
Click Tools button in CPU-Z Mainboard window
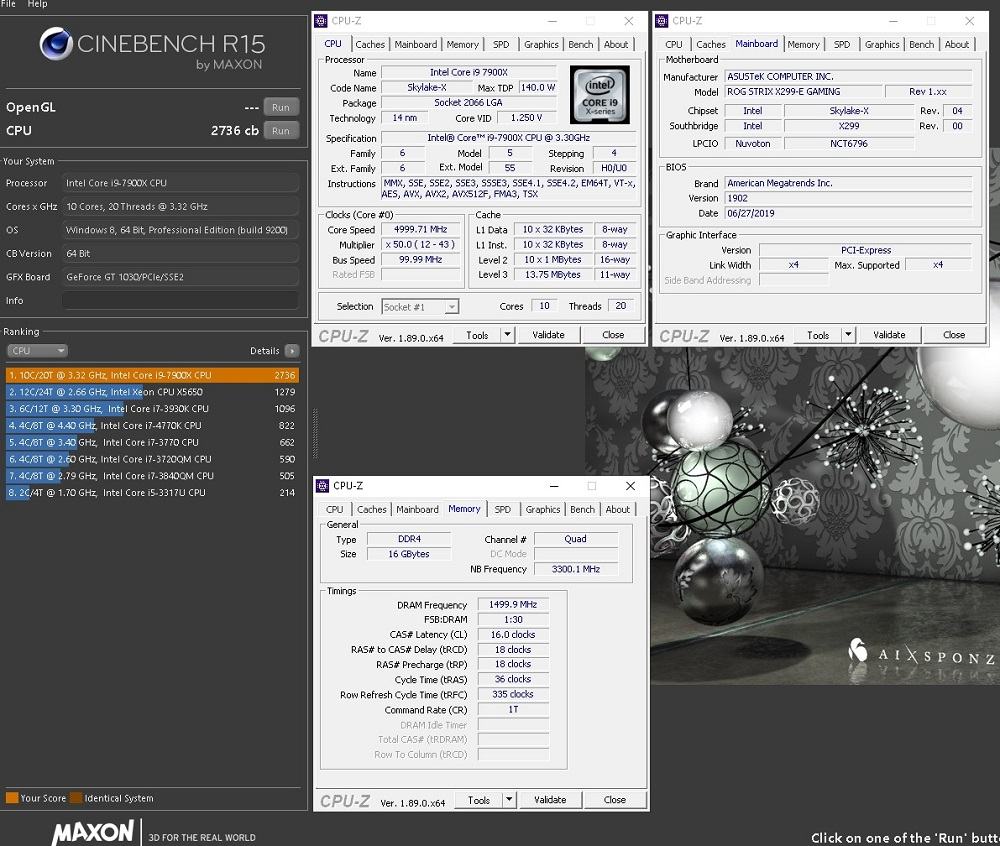pos(818,335)
